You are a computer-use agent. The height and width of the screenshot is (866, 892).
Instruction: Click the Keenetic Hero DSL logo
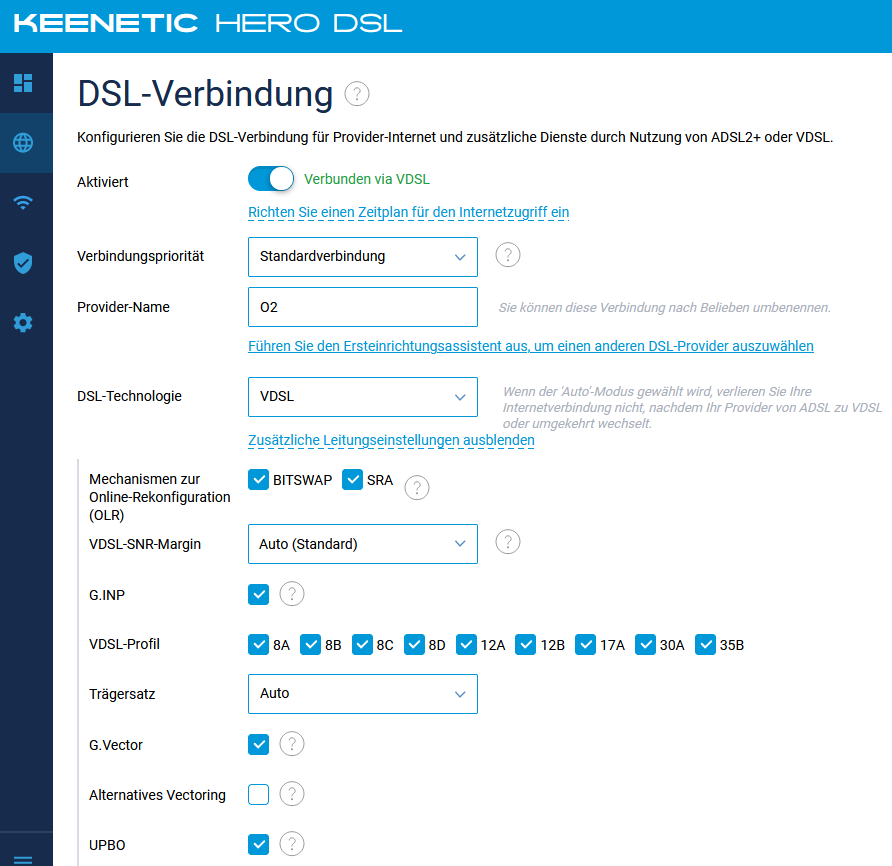pos(208,23)
